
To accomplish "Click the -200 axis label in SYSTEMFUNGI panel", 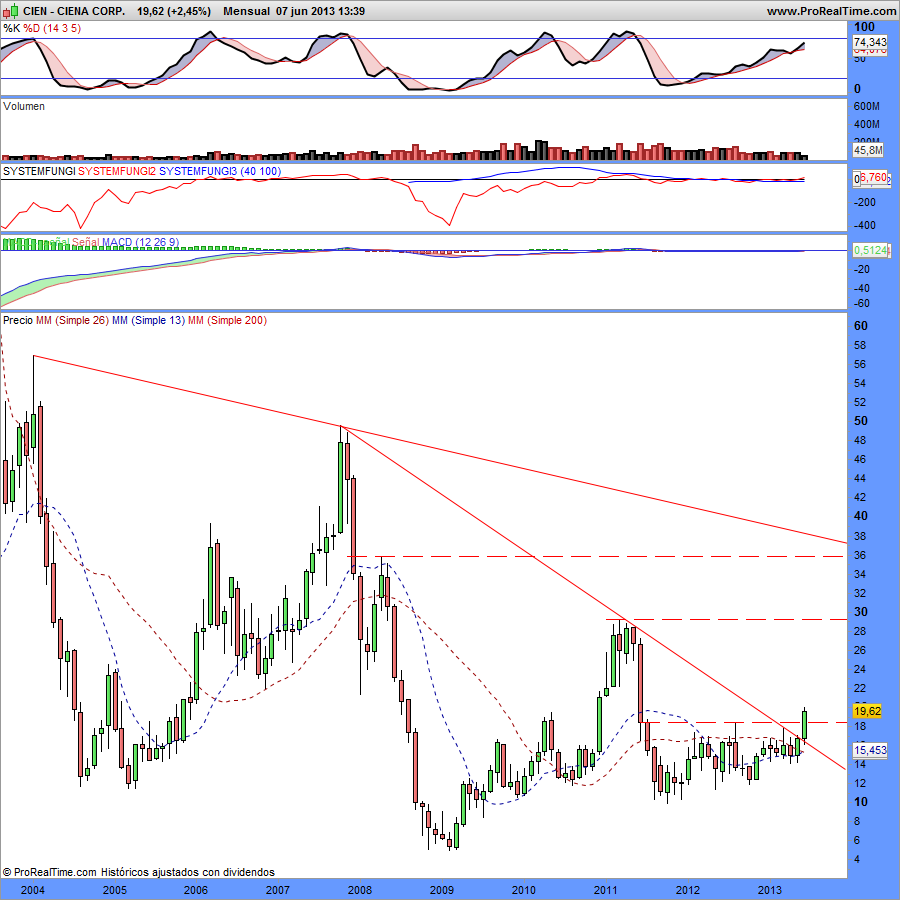I will pos(865,202).
